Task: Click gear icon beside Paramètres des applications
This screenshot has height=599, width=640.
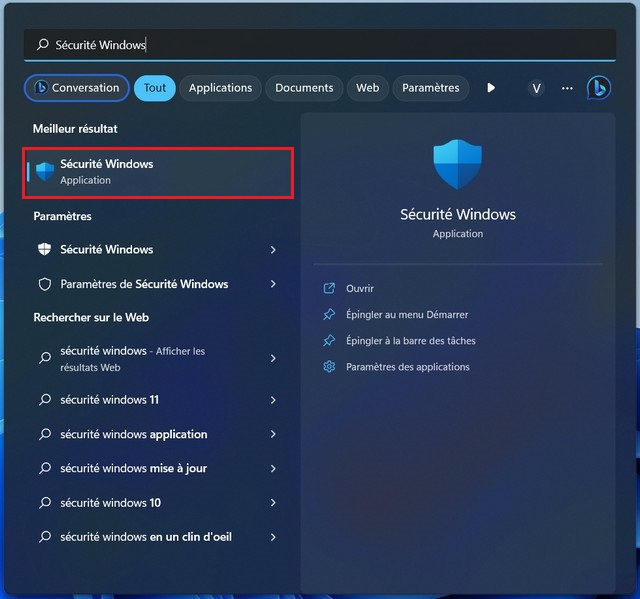Action: (x=329, y=366)
